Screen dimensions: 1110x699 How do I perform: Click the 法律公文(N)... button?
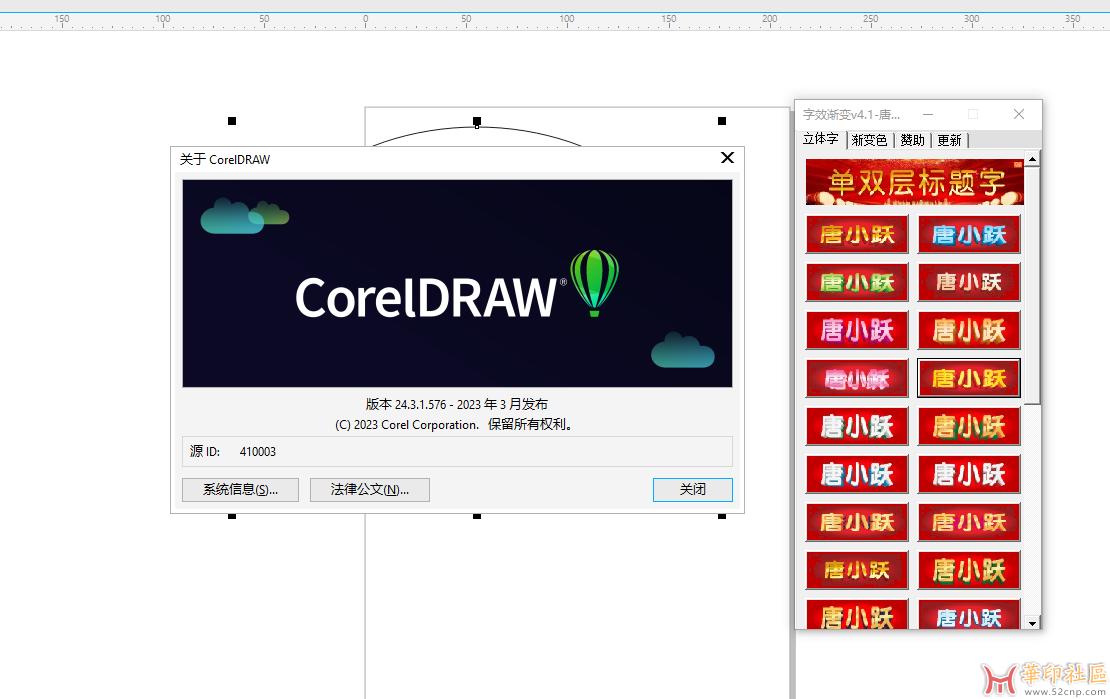point(369,490)
